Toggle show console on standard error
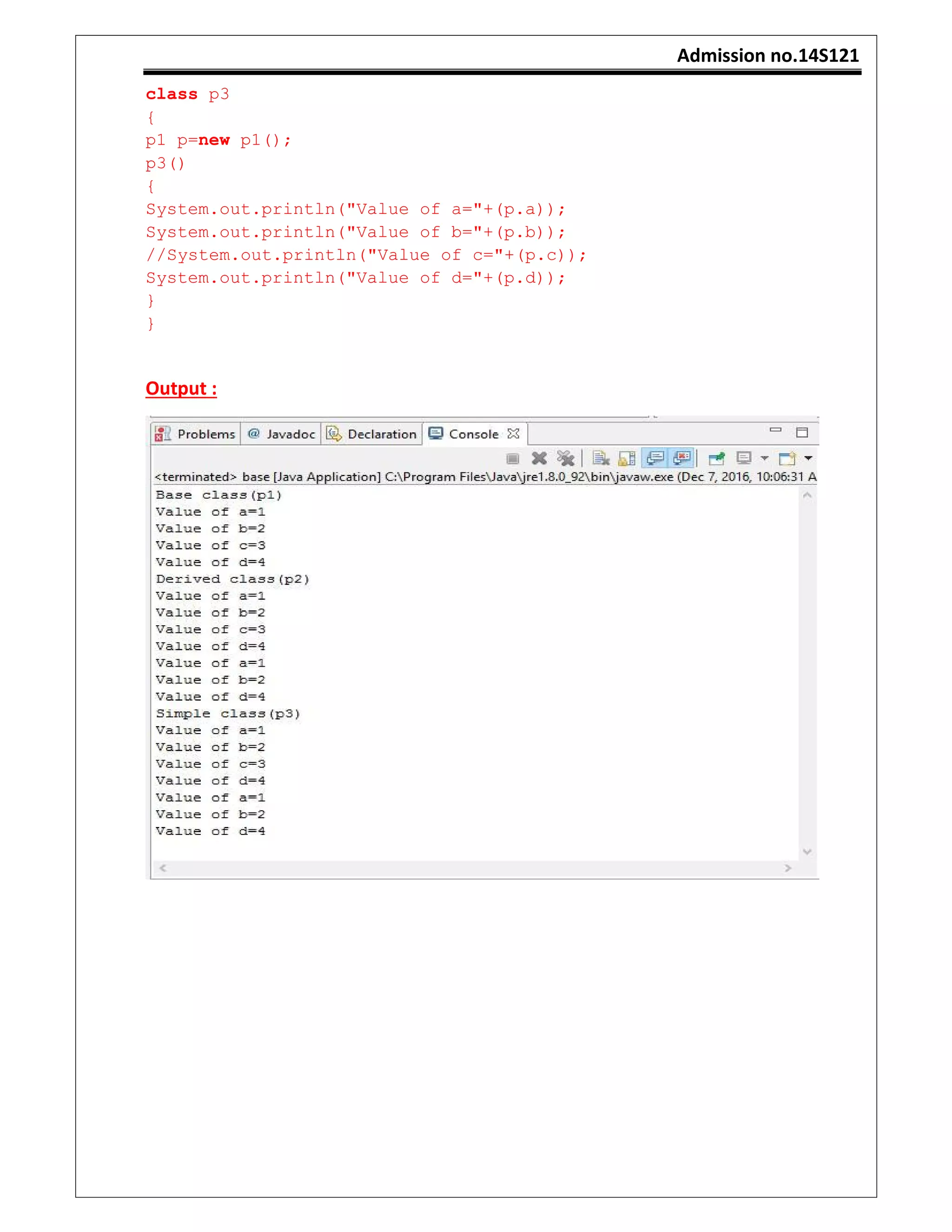Image resolution: width=952 pixels, height=1232 pixels. [682, 458]
